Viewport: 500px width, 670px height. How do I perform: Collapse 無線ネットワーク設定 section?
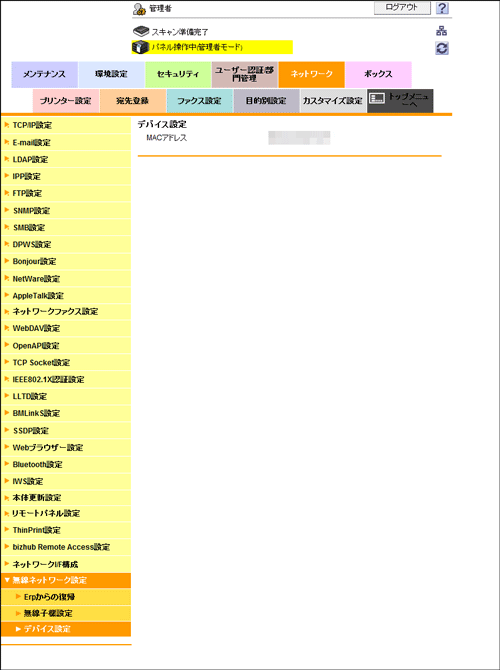(66, 581)
